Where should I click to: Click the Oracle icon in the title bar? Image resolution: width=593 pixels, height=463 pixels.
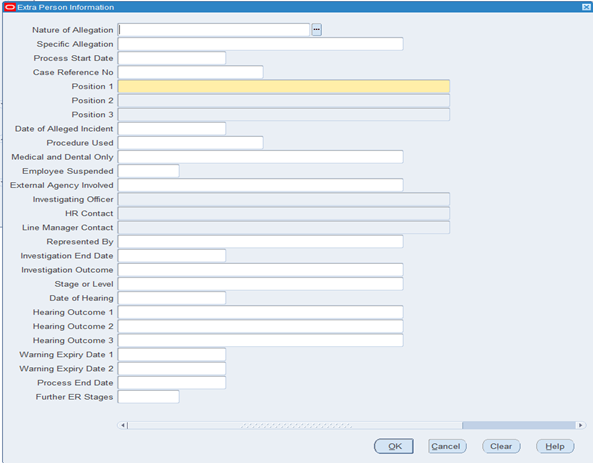pos(10,7)
